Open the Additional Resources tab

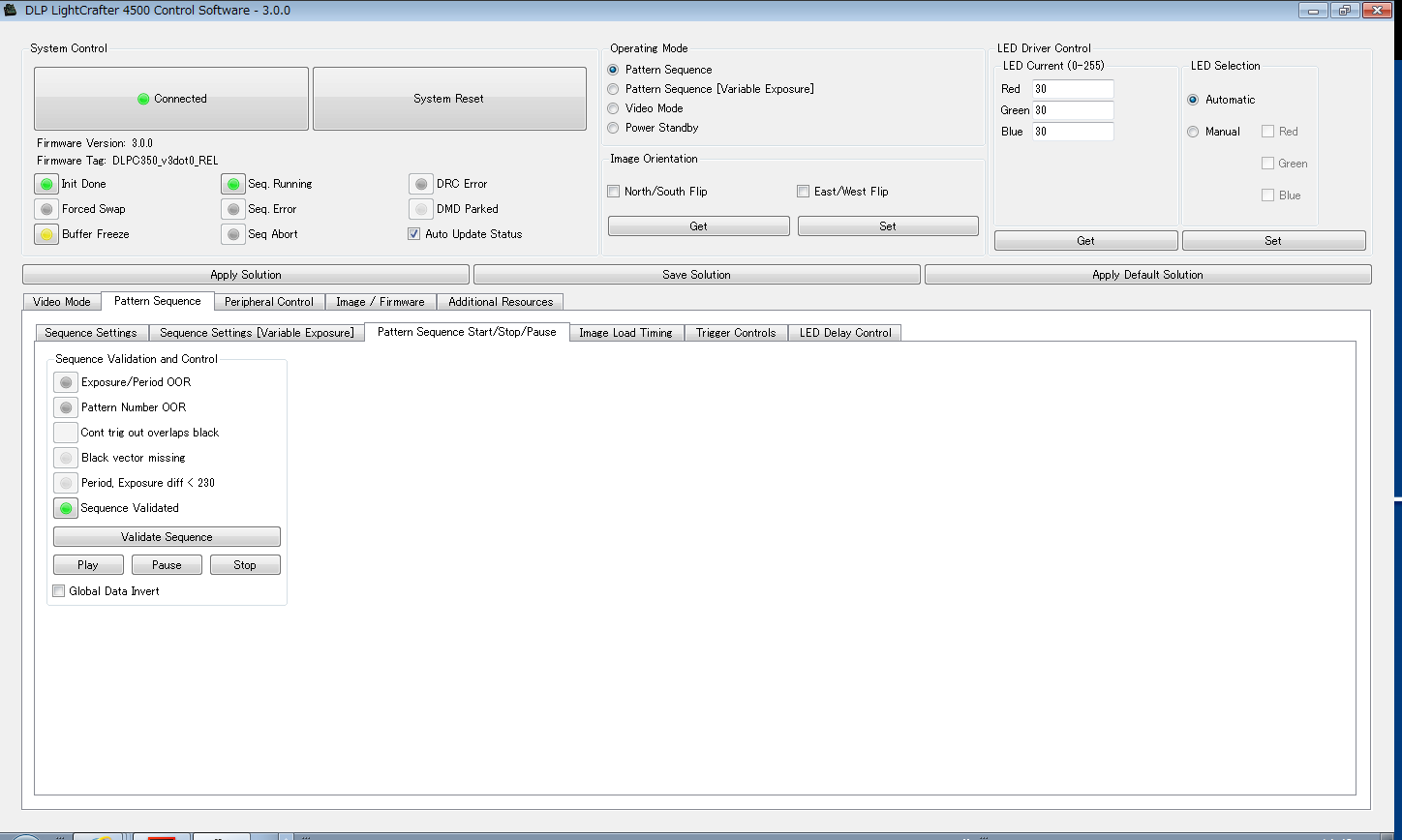(501, 302)
